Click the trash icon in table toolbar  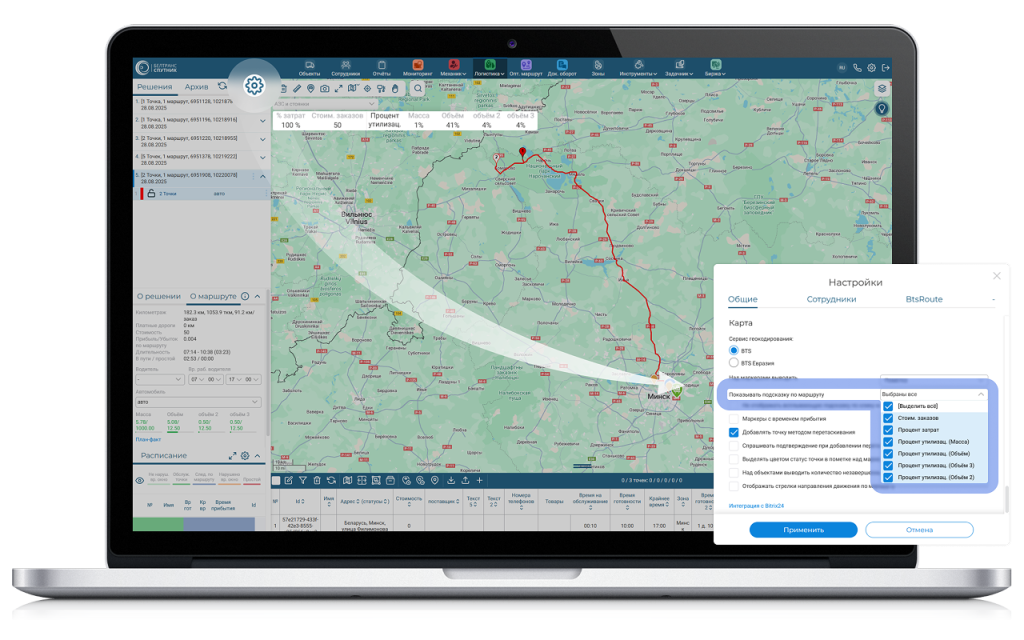point(317,481)
